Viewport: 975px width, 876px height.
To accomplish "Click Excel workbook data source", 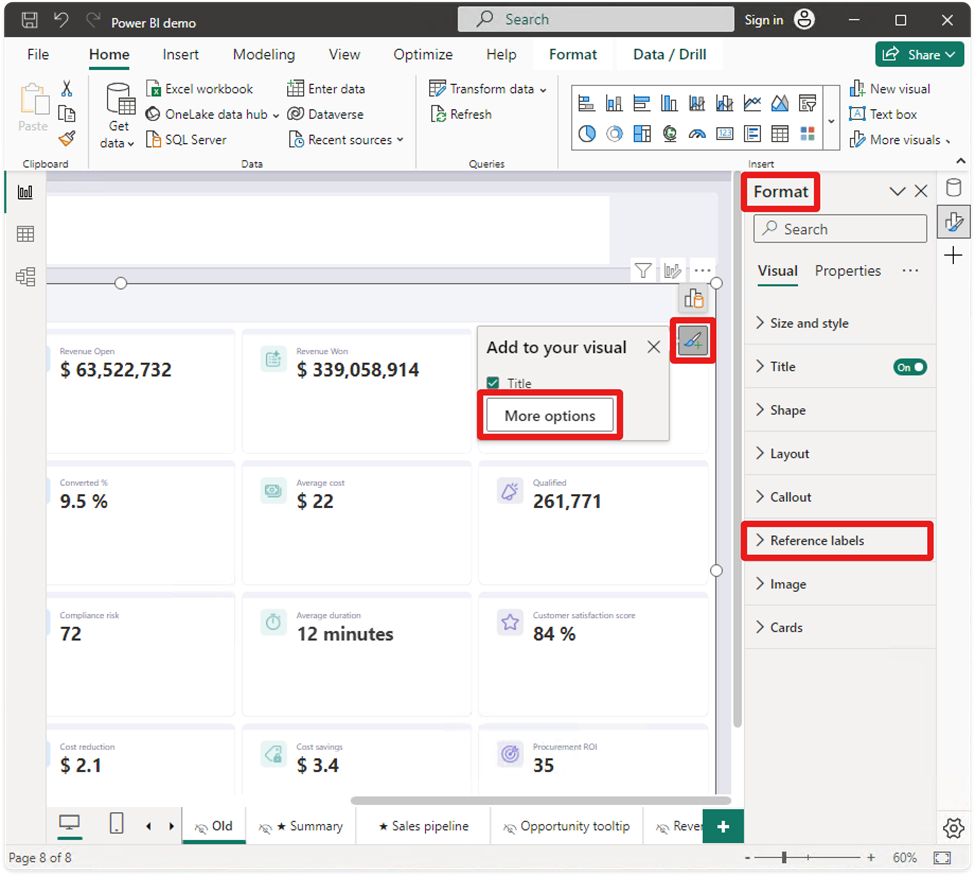I will [x=200, y=89].
